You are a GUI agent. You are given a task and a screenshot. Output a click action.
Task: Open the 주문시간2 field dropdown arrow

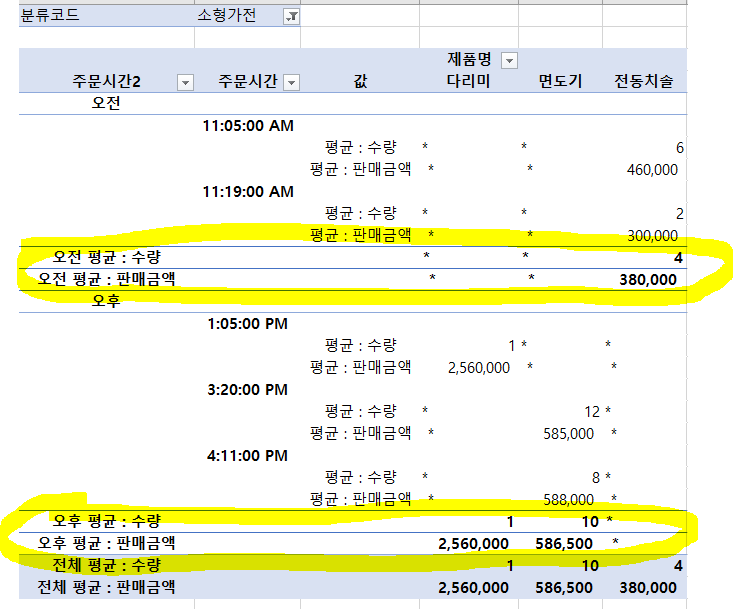coord(184,82)
